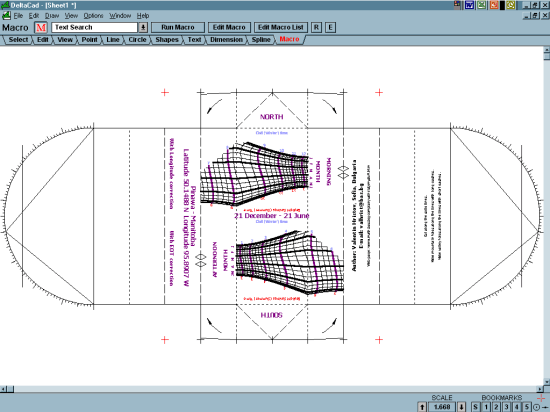Switch to the Shapes tab
The width and height of the screenshot is (550, 412).
click(x=167, y=40)
